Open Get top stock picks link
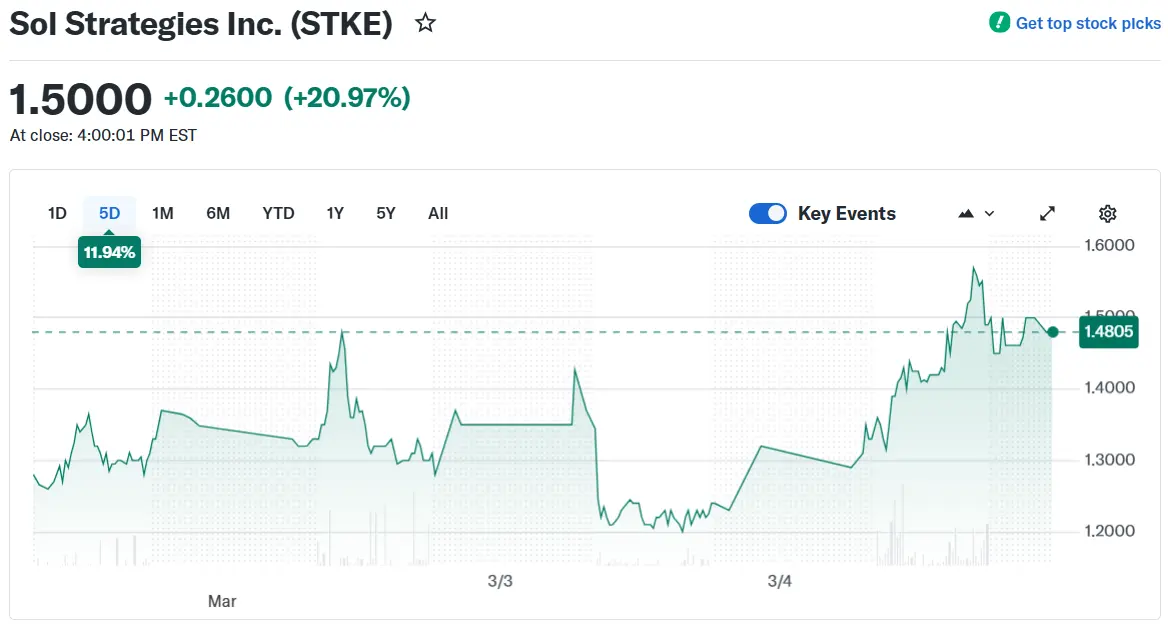Viewport: 1168px width, 632px height. coord(1088,23)
